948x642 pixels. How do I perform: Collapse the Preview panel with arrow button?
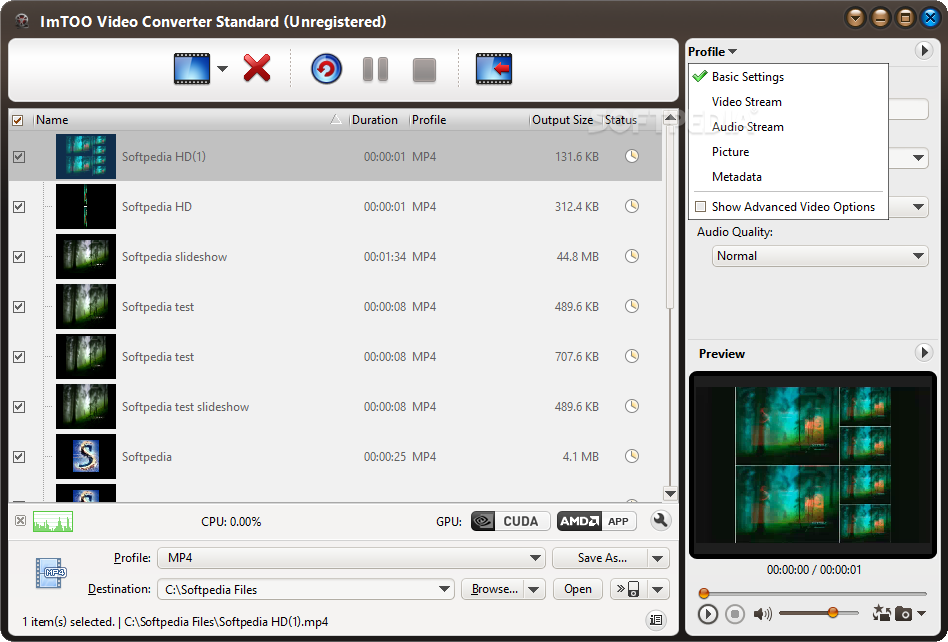[x=924, y=352]
